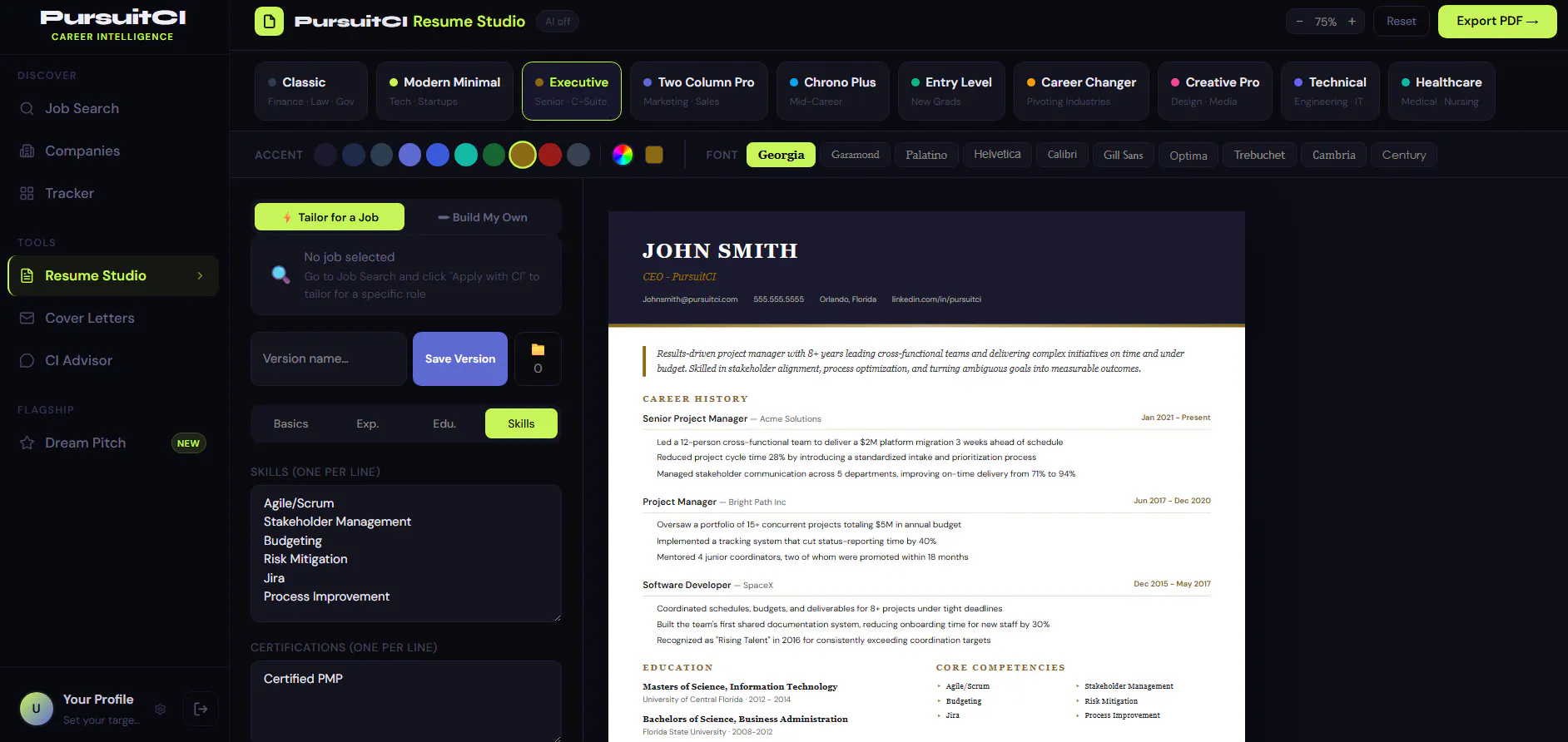Go to Job Search in the sidebar
The width and height of the screenshot is (1568, 742).
(x=113, y=109)
